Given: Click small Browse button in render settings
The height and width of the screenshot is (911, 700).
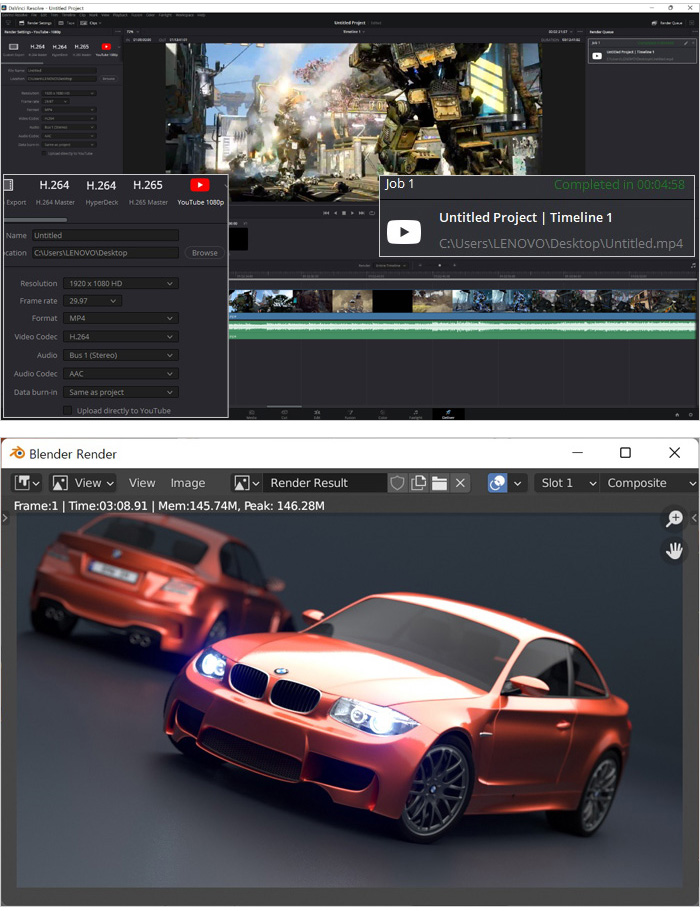Looking at the screenshot, I should pyautogui.click(x=109, y=78).
